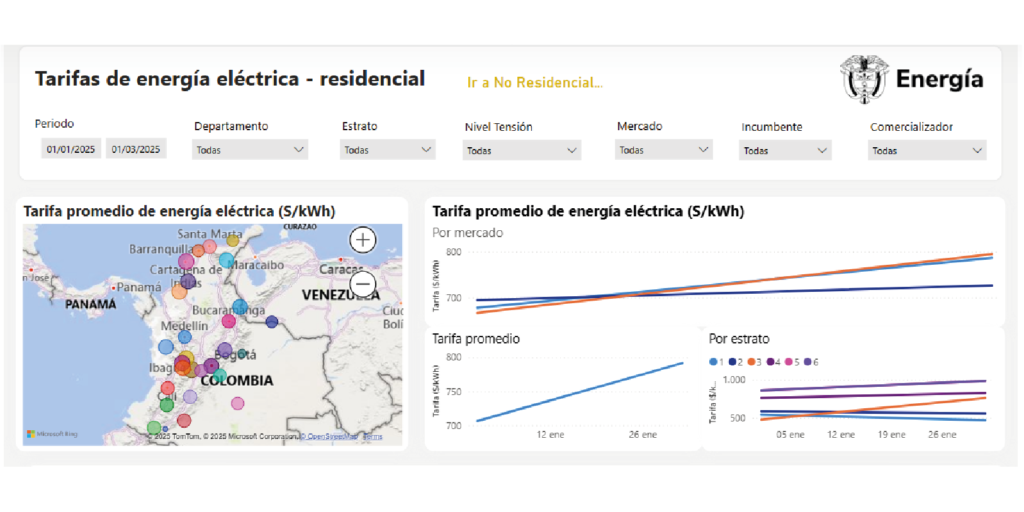Screen dimensions: 1024x512
Task: Click the Colombia coat of arms logo
Action: 863,79
